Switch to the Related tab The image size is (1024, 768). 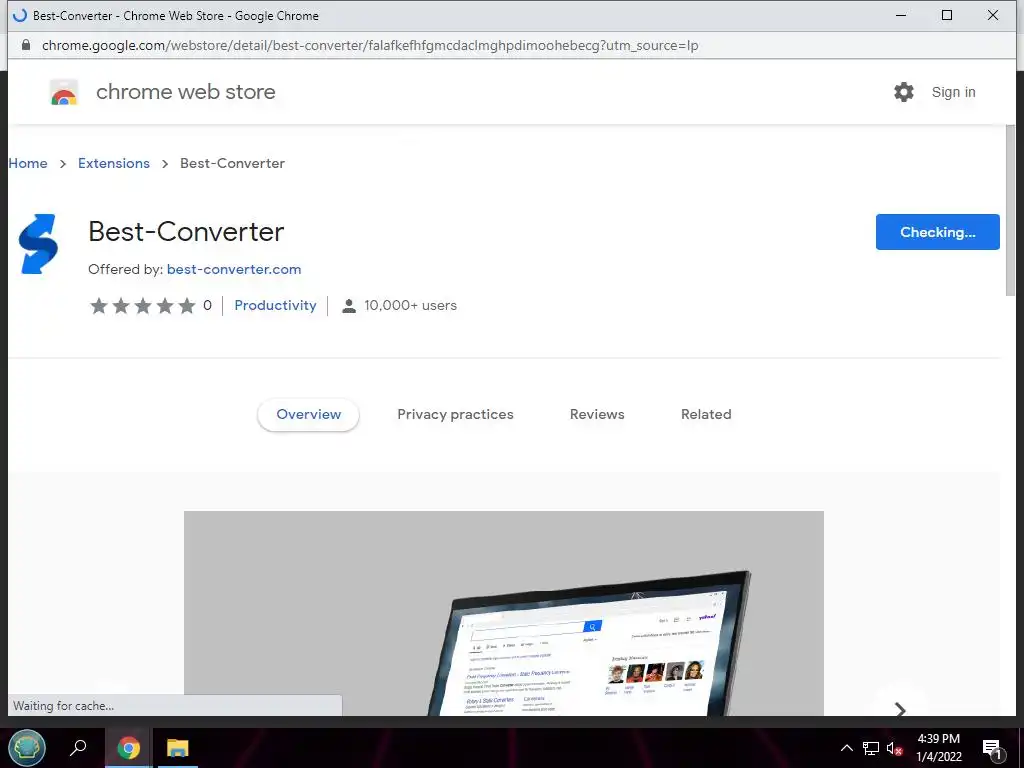click(706, 415)
